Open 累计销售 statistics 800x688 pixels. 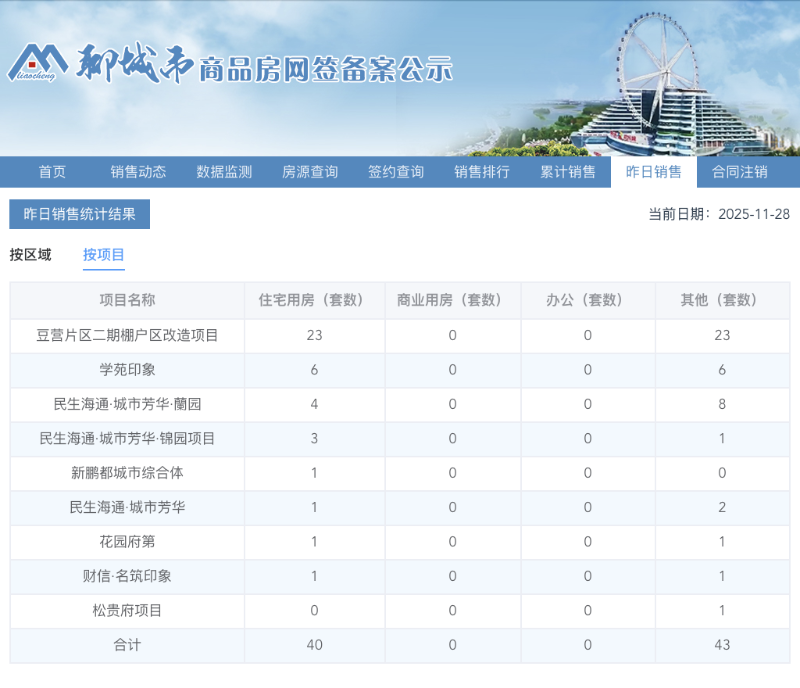point(569,171)
